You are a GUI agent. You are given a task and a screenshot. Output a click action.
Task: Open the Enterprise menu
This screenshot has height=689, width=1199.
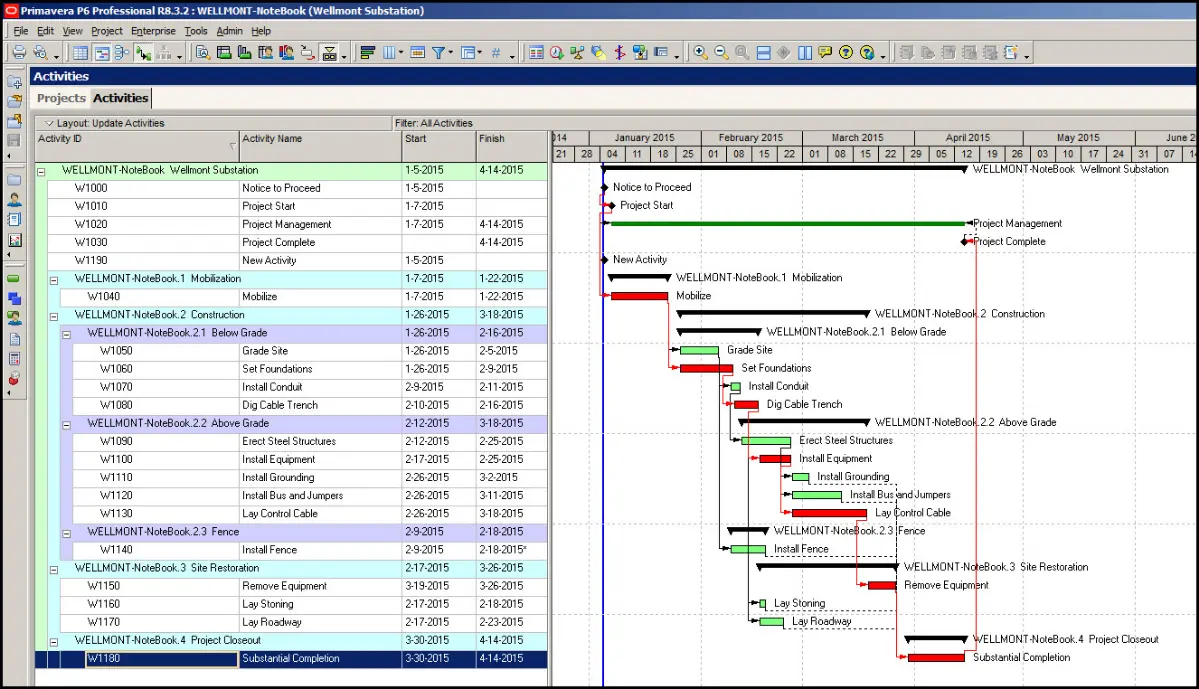tap(153, 31)
